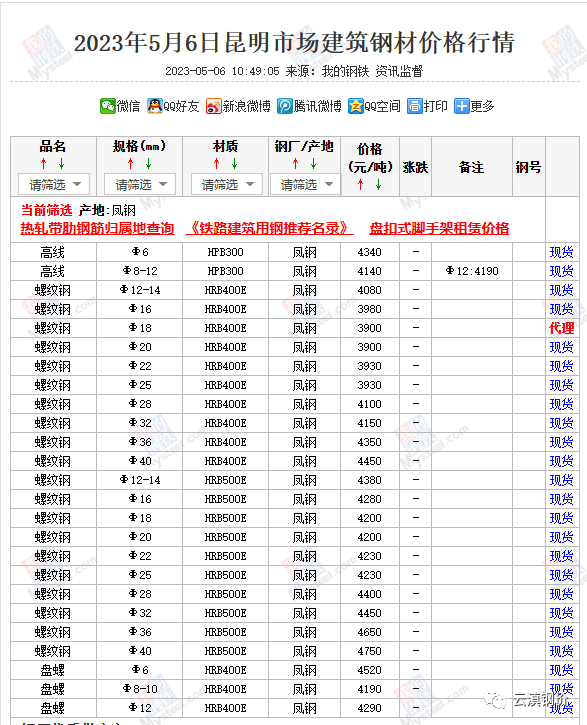This screenshot has width=587, height=725.
Task: Sort 材质 ascending red arrow
Action: tap(216, 164)
